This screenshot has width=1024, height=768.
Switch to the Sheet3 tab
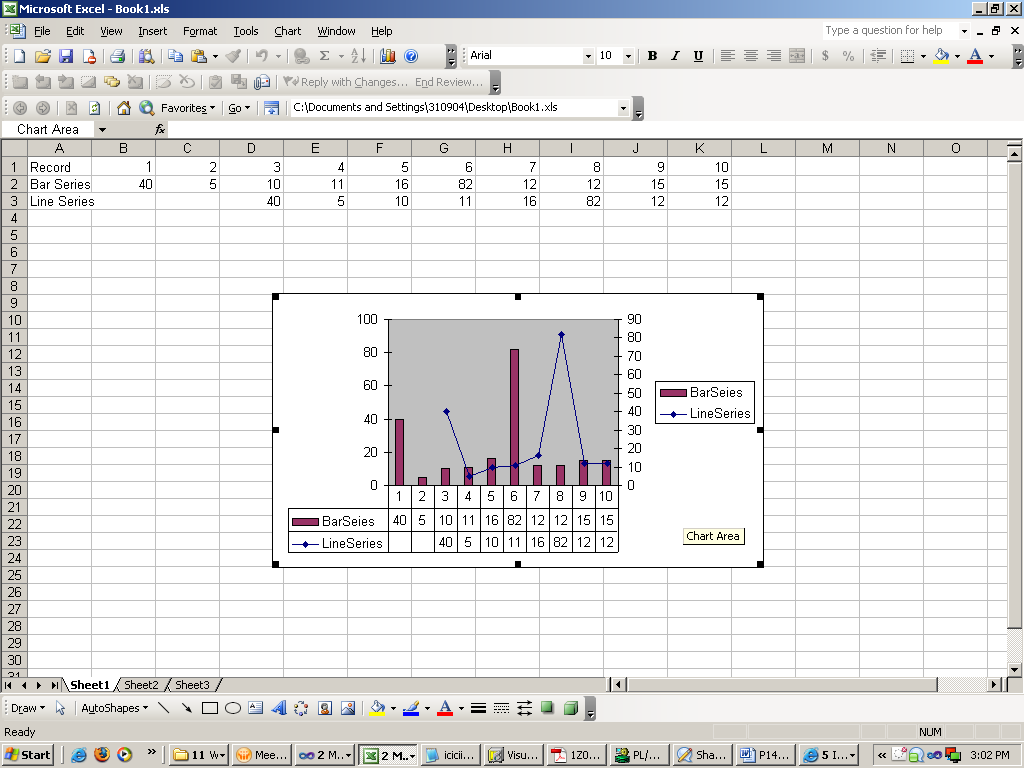point(192,684)
